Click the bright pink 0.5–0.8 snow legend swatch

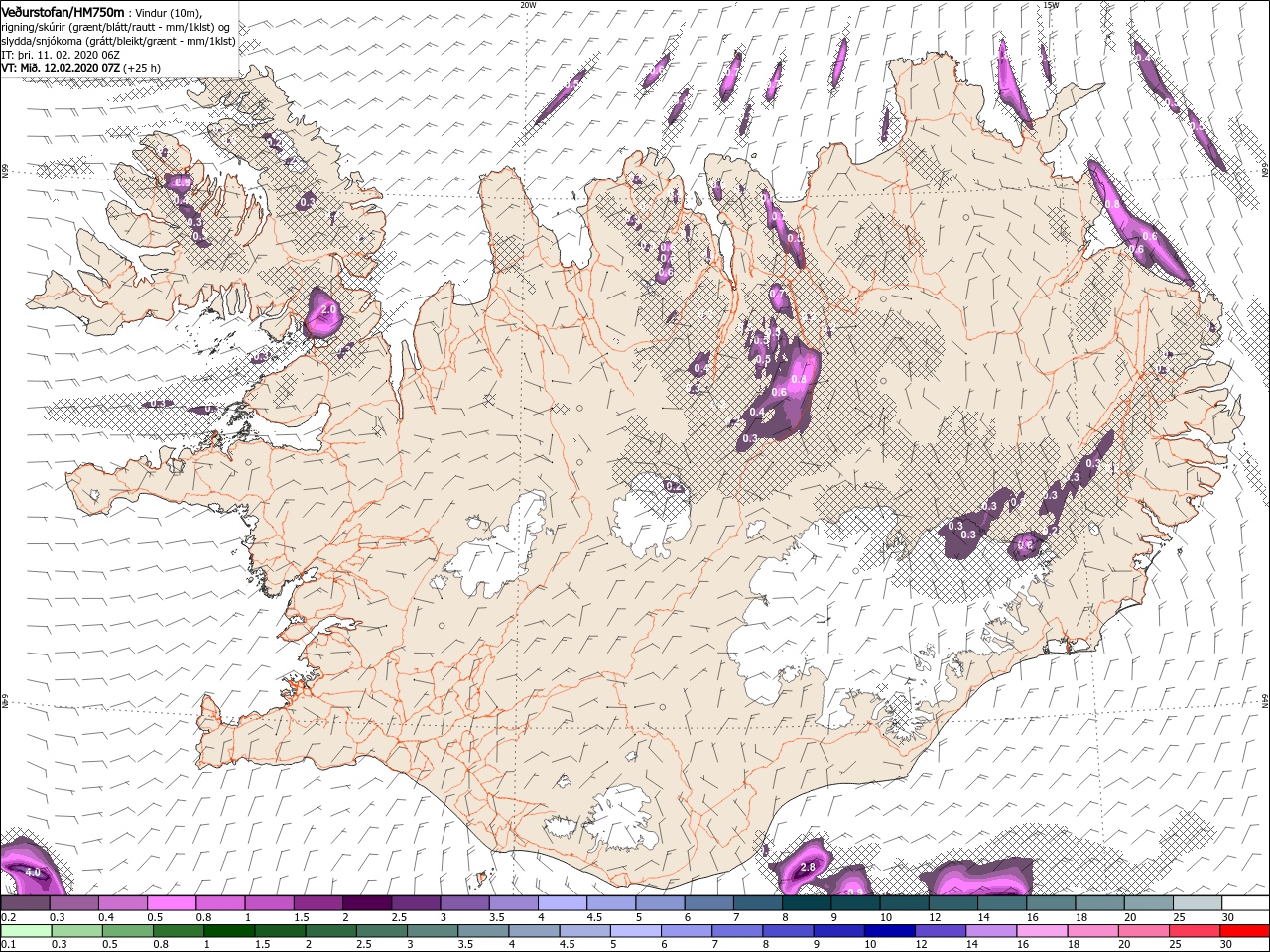click(x=171, y=903)
